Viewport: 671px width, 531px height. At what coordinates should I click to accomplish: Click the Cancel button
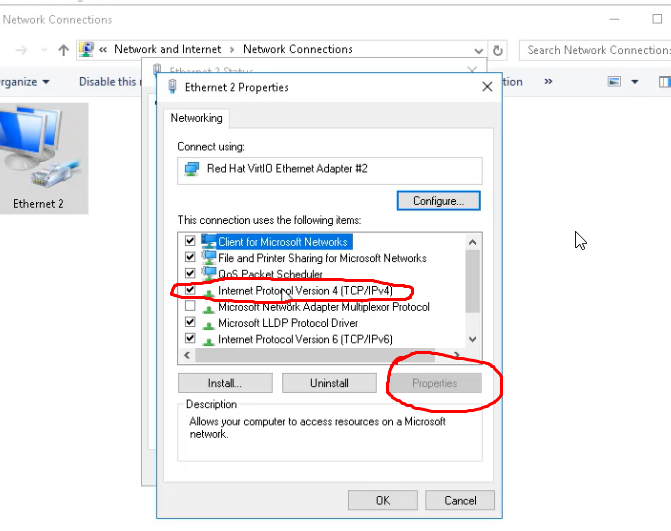tap(460, 500)
